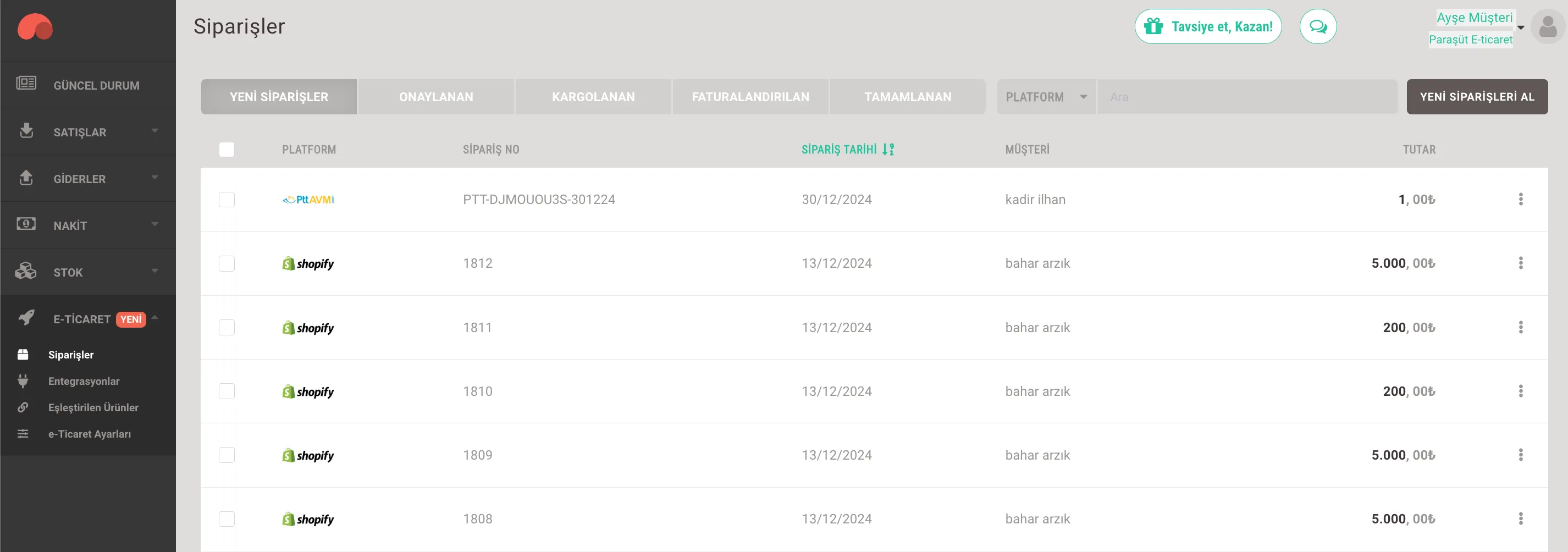Image resolution: width=1568 pixels, height=552 pixels.
Task: Open three-dot menu for order 1808
Action: click(1521, 519)
